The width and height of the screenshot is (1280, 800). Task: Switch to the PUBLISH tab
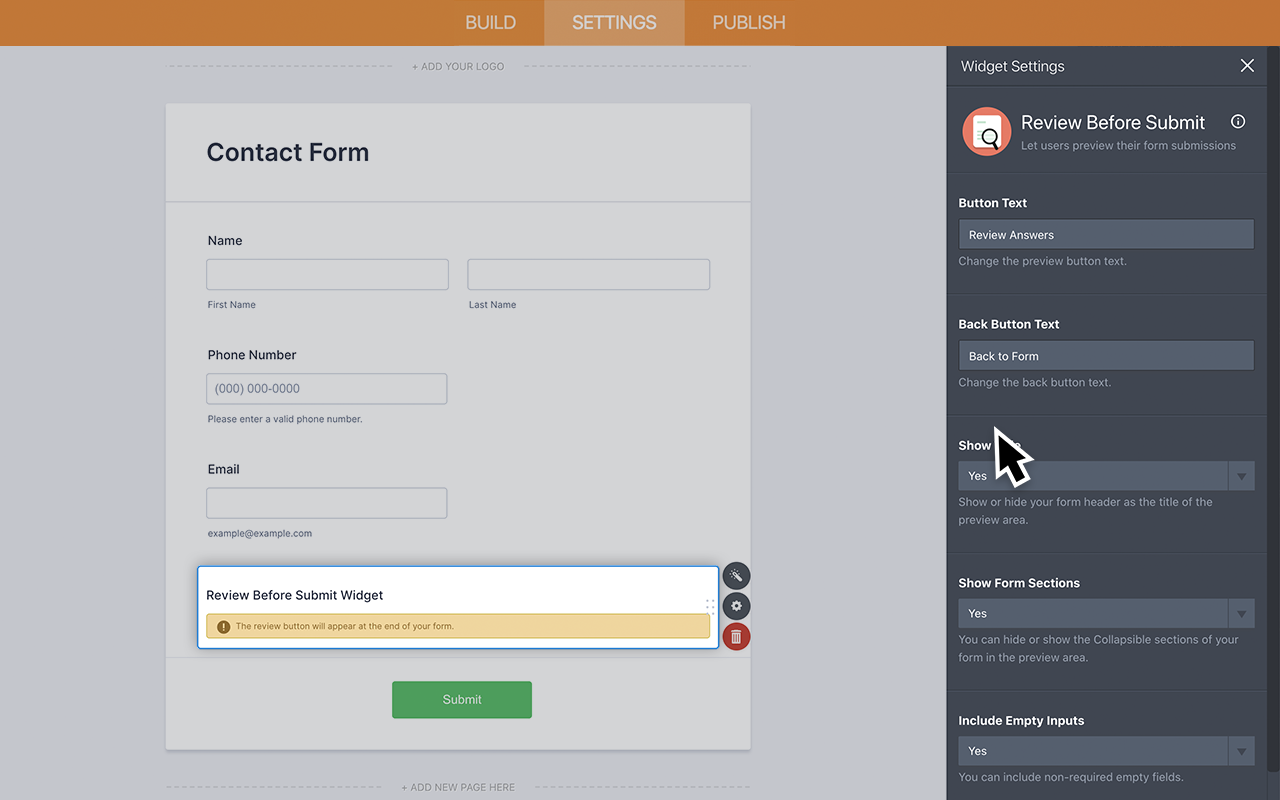(747, 22)
